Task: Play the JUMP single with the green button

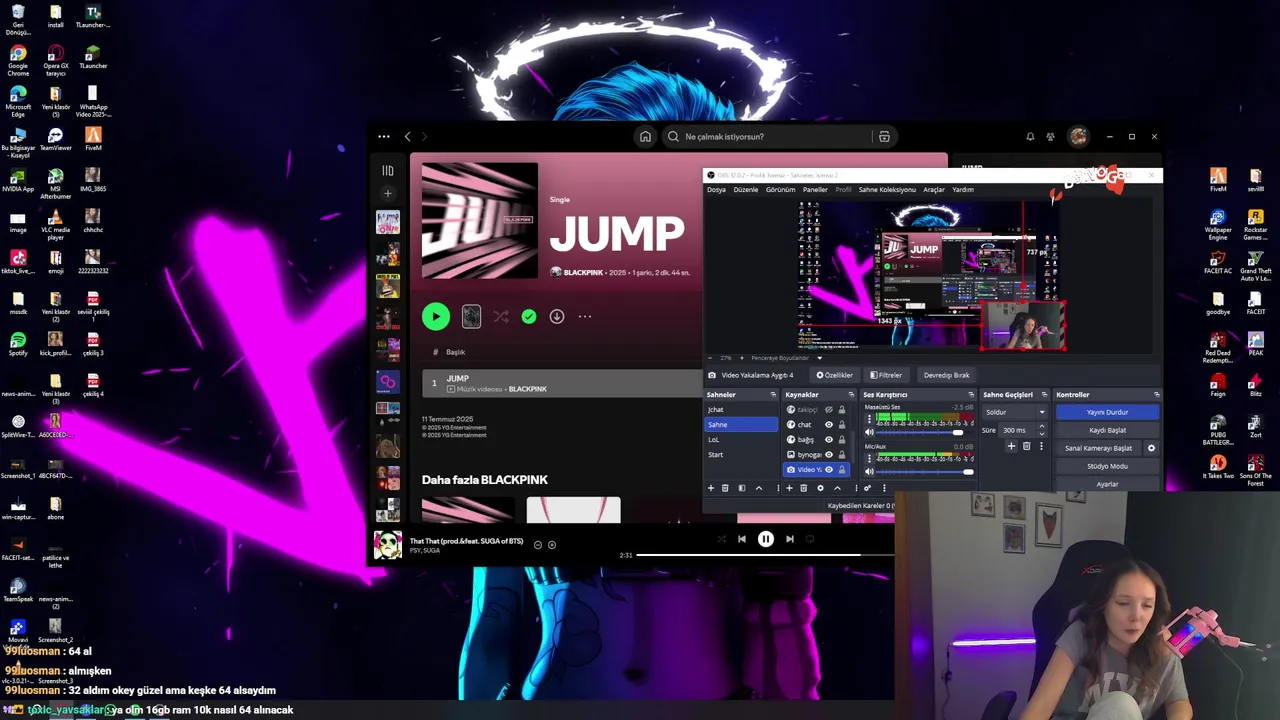Action: point(436,317)
